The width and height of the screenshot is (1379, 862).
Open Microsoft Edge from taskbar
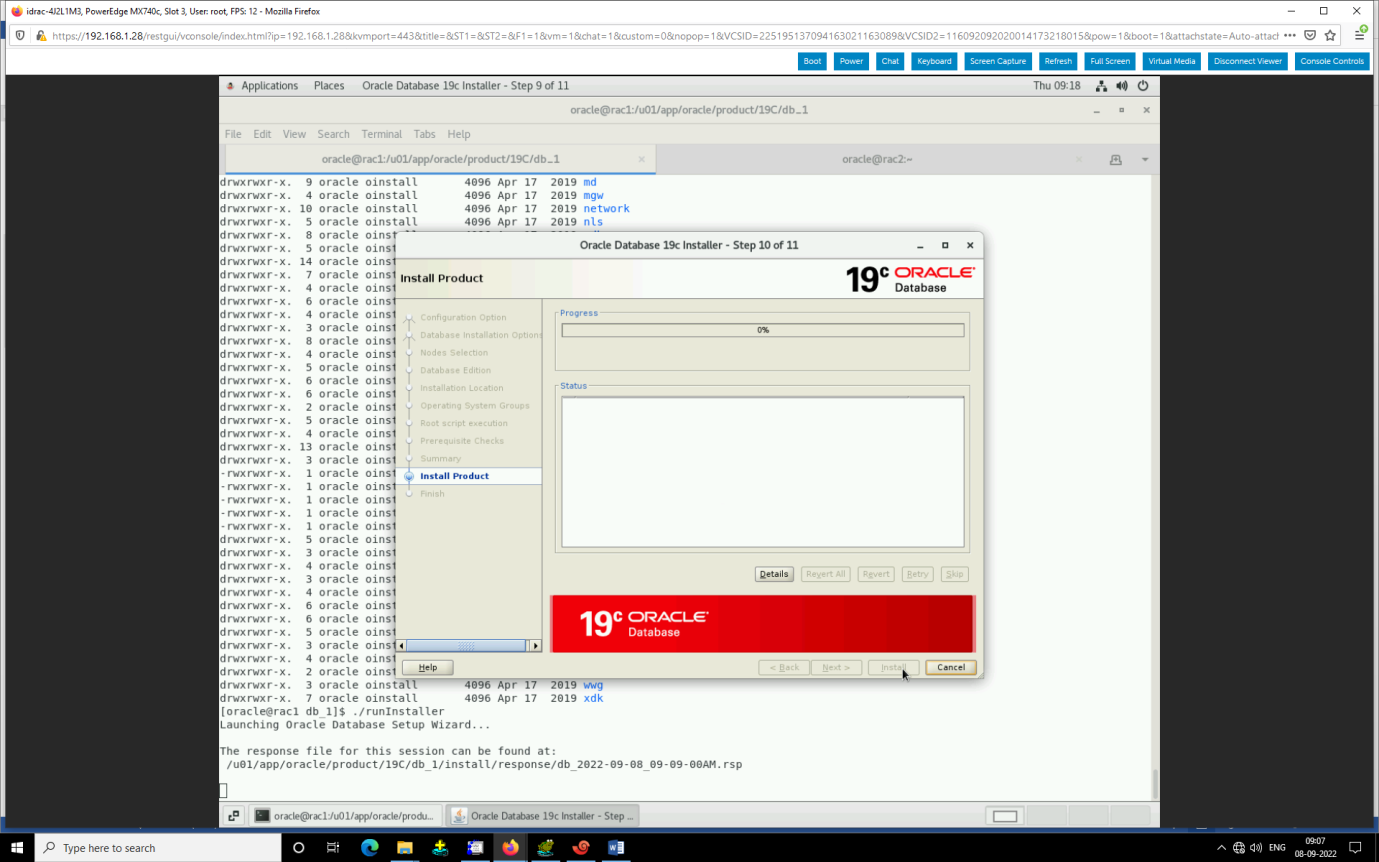coord(369,847)
